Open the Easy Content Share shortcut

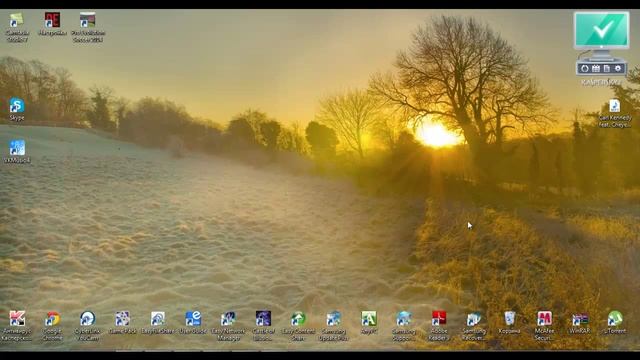[x=298, y=325]
